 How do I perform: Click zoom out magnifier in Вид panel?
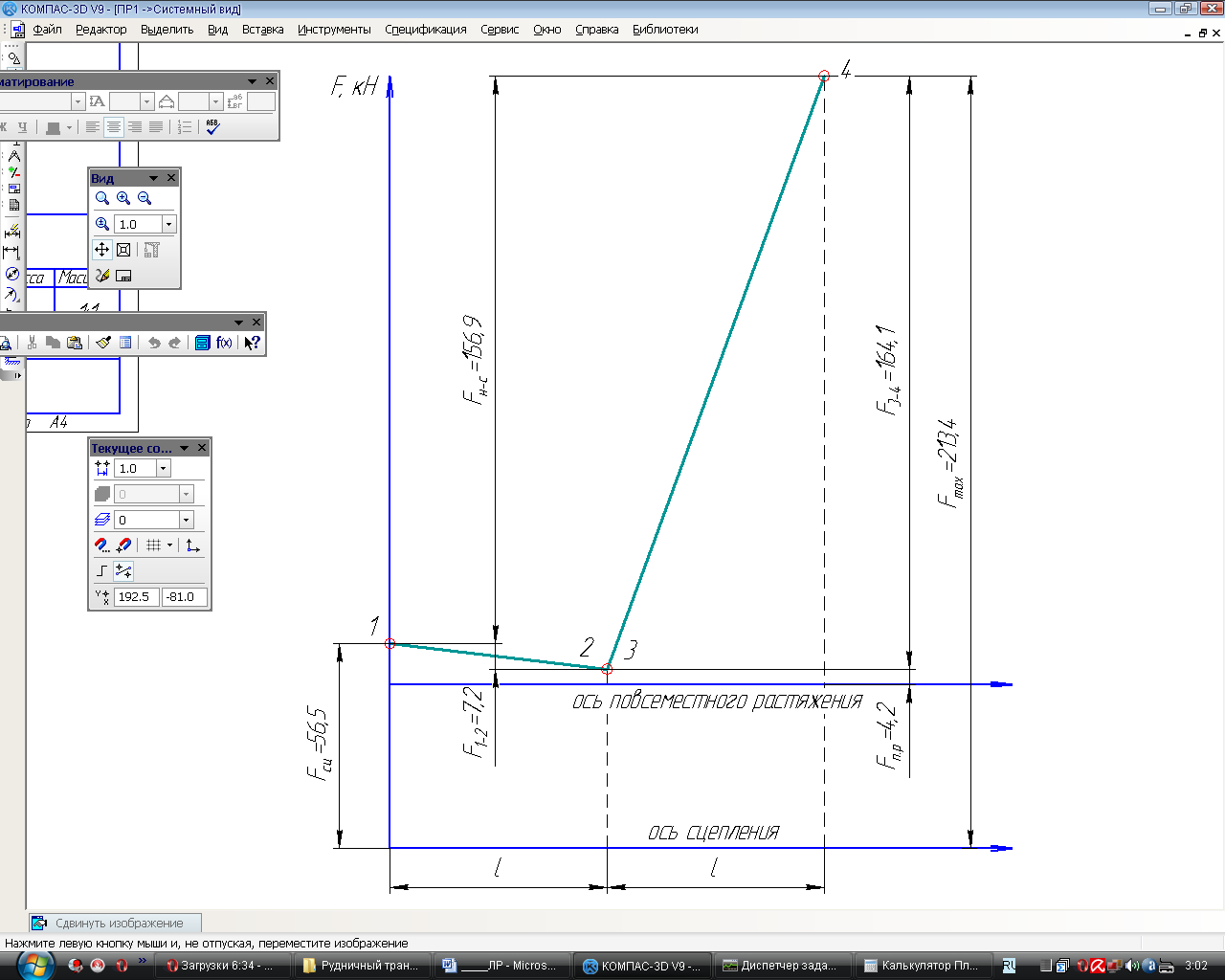[145, 198]
